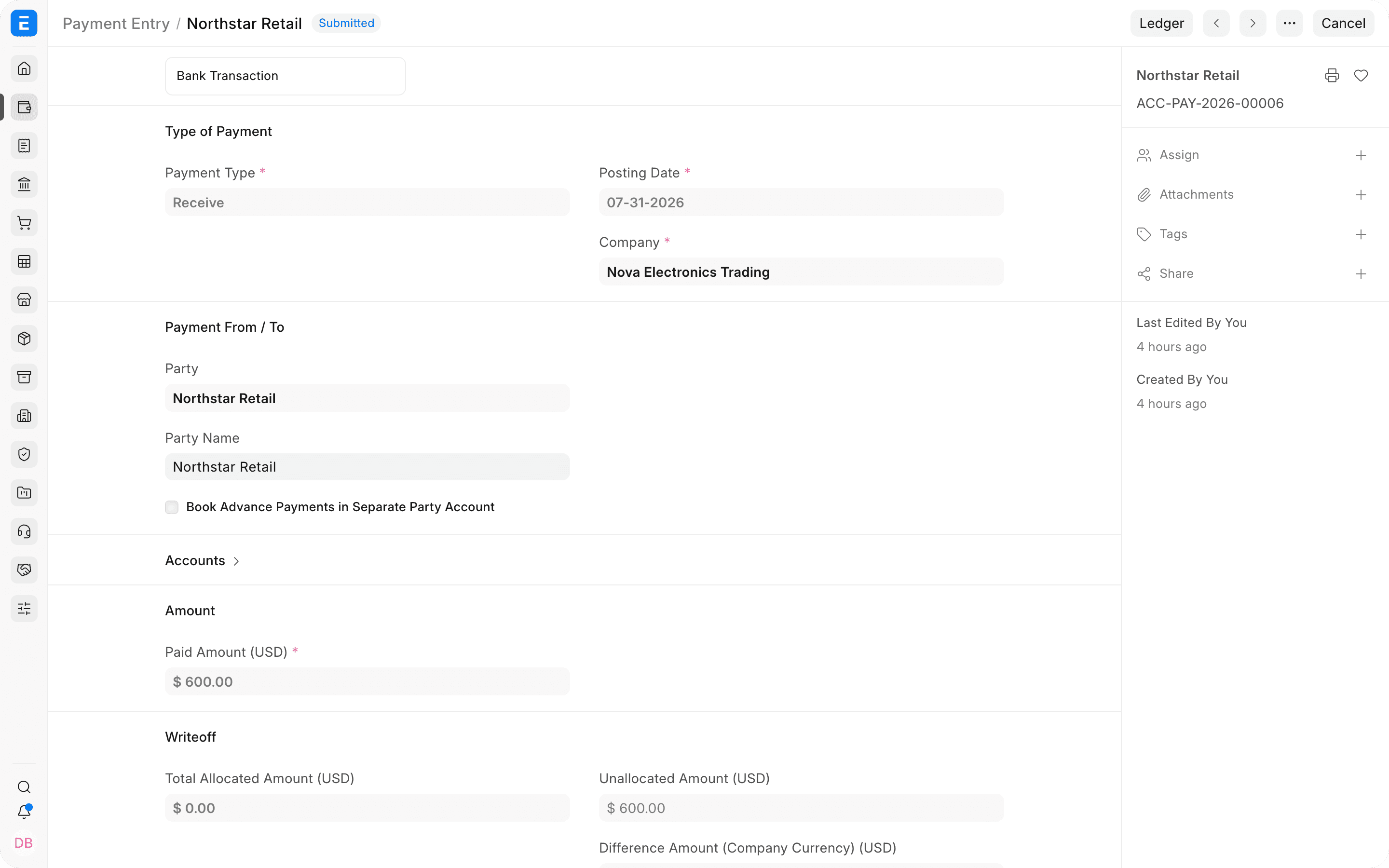The image size is (1389, 868).
Task: Select the Posting Date field
Action: click(801, 202)
